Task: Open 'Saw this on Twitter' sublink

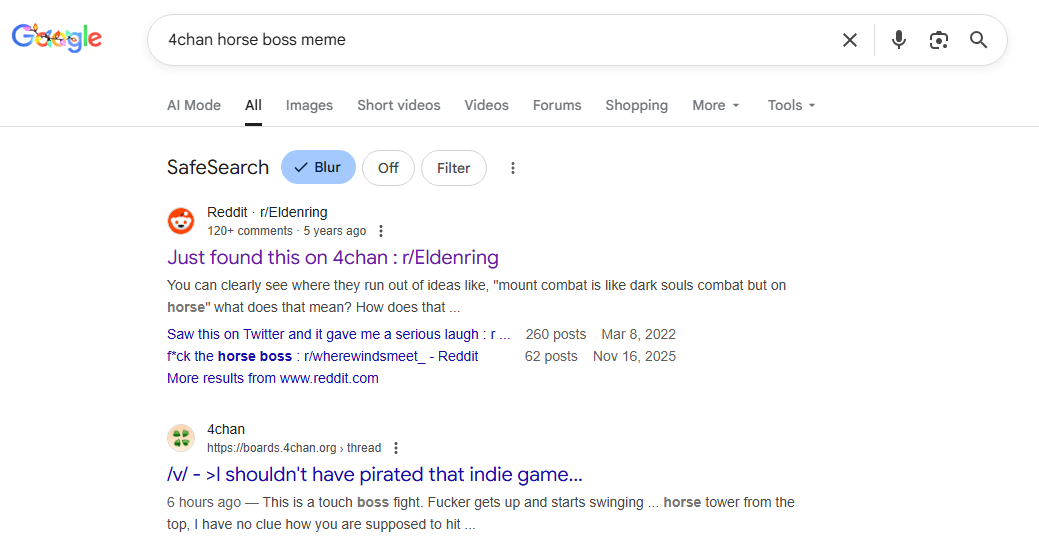Action: tap(339, 334)
